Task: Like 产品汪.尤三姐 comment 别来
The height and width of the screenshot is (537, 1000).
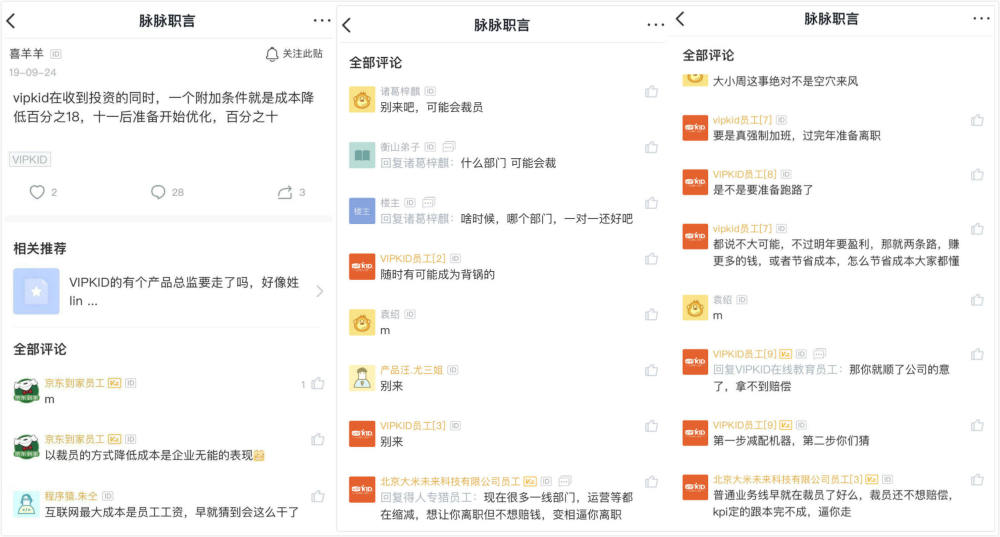Action: [x=651, y=371]
